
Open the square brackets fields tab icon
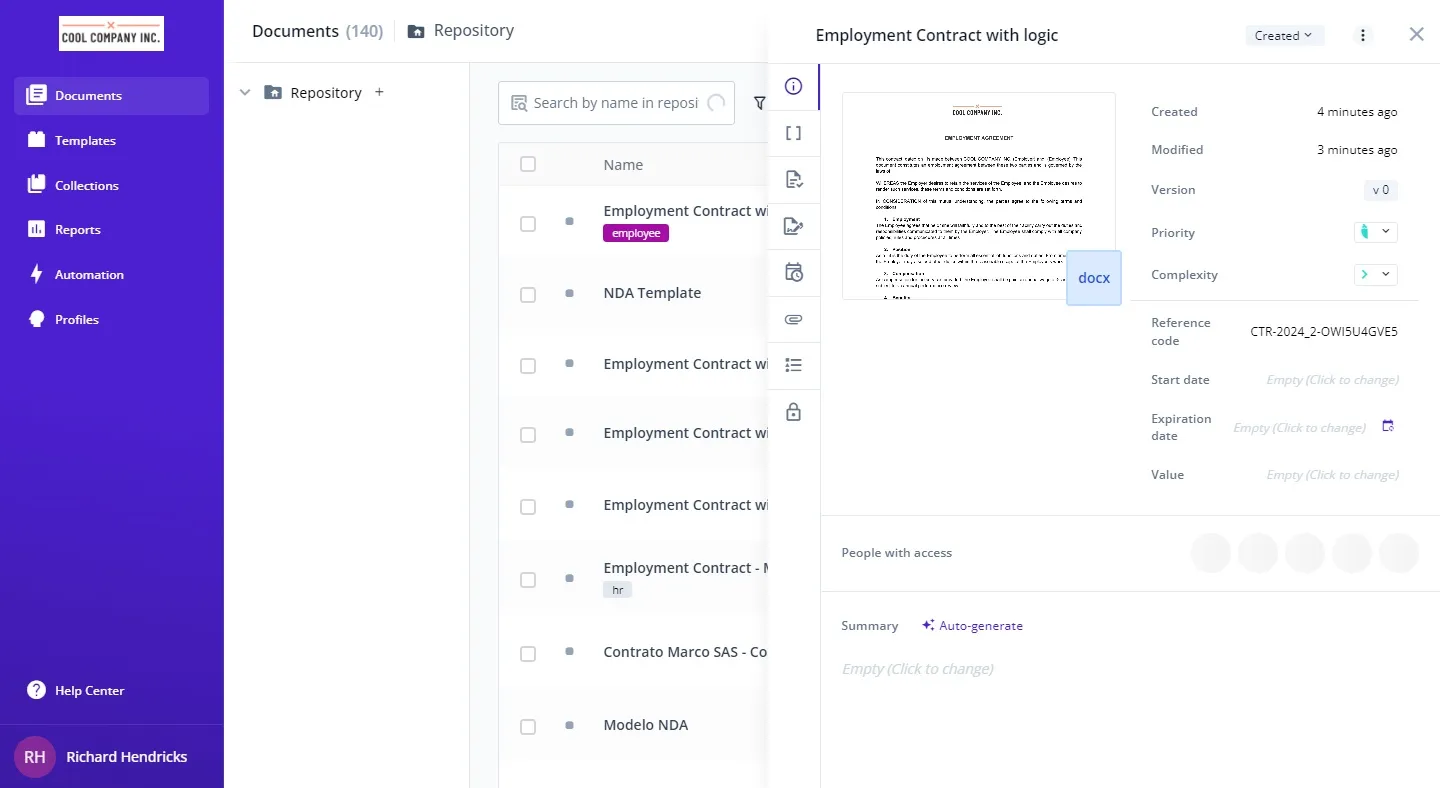794,133
